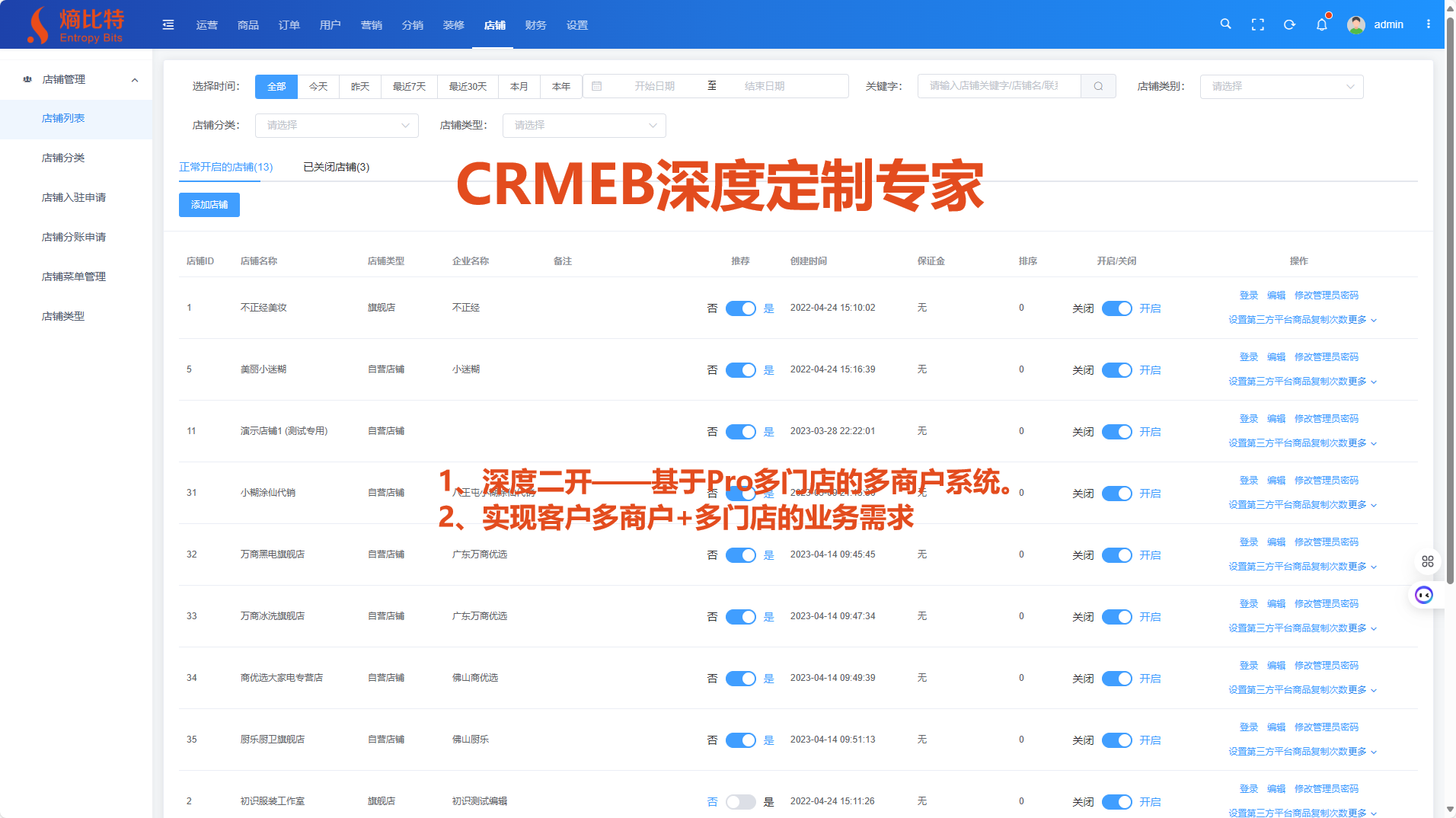Screen dimensions: 1456x818
Task: Click the 添加店铺 button
Action: tap(209, 205)
